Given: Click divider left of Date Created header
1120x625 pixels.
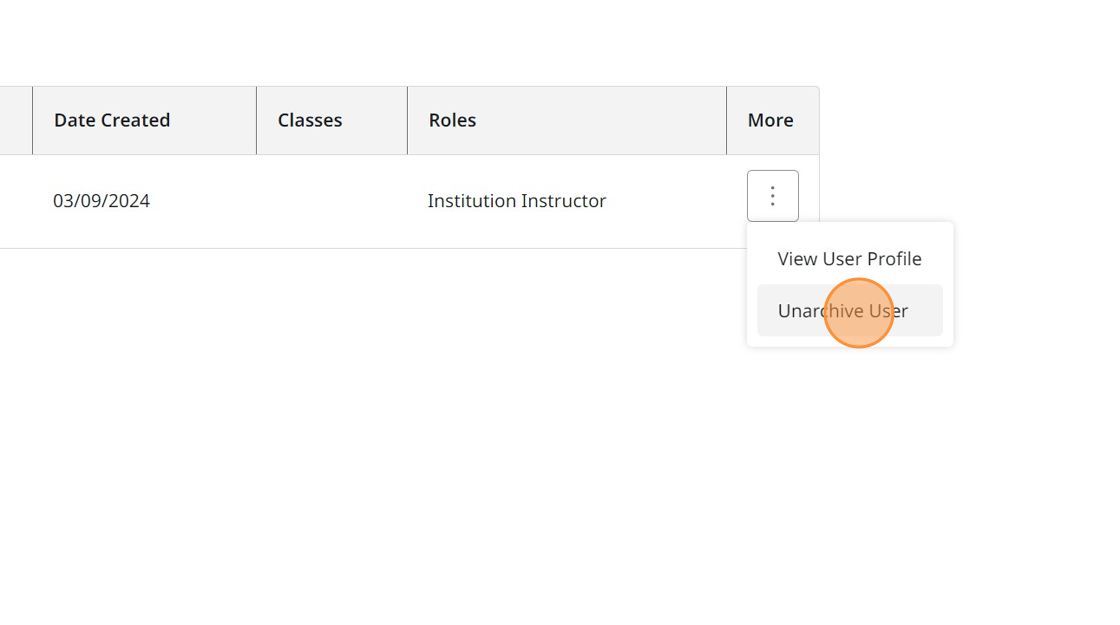Looking at the screenshot, I should point(32,120).
